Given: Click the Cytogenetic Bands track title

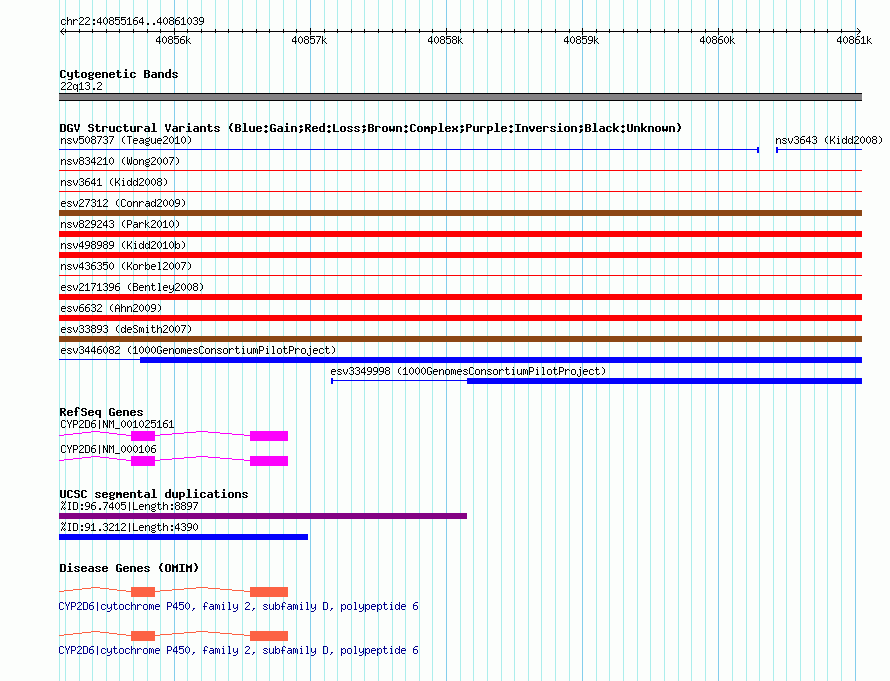Looking at the screenshot, I should point(119,74).
